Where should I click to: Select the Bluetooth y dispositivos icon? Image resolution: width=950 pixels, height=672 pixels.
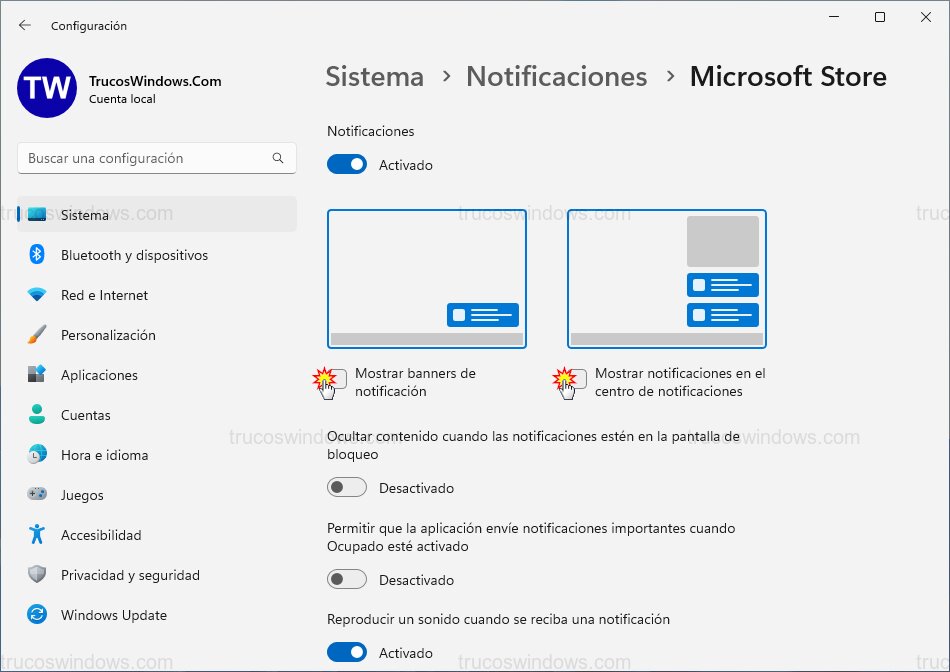tap(37, 255)
